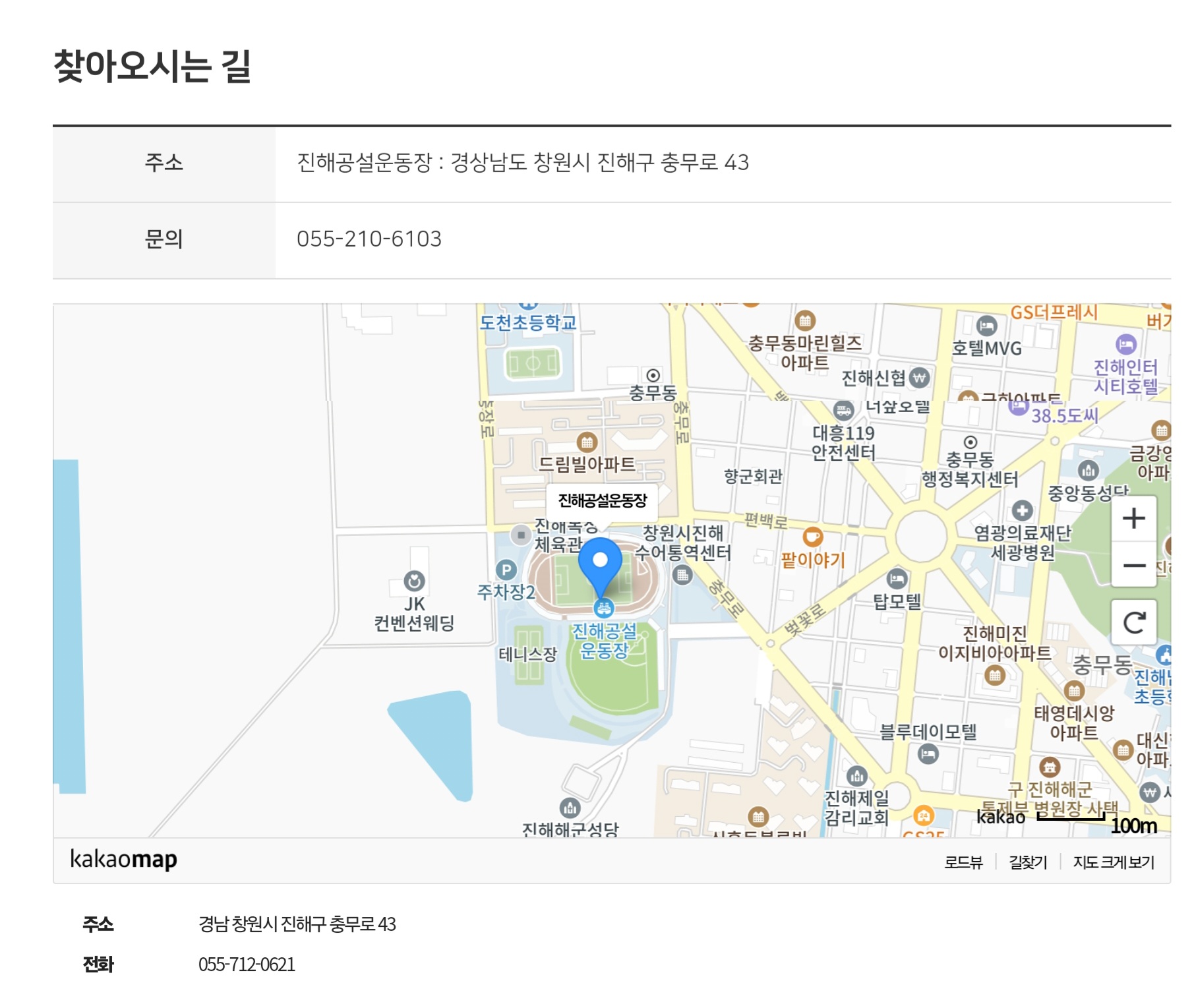Click the 진해공설운동장 map label bubble

click(x=602, y=501)
